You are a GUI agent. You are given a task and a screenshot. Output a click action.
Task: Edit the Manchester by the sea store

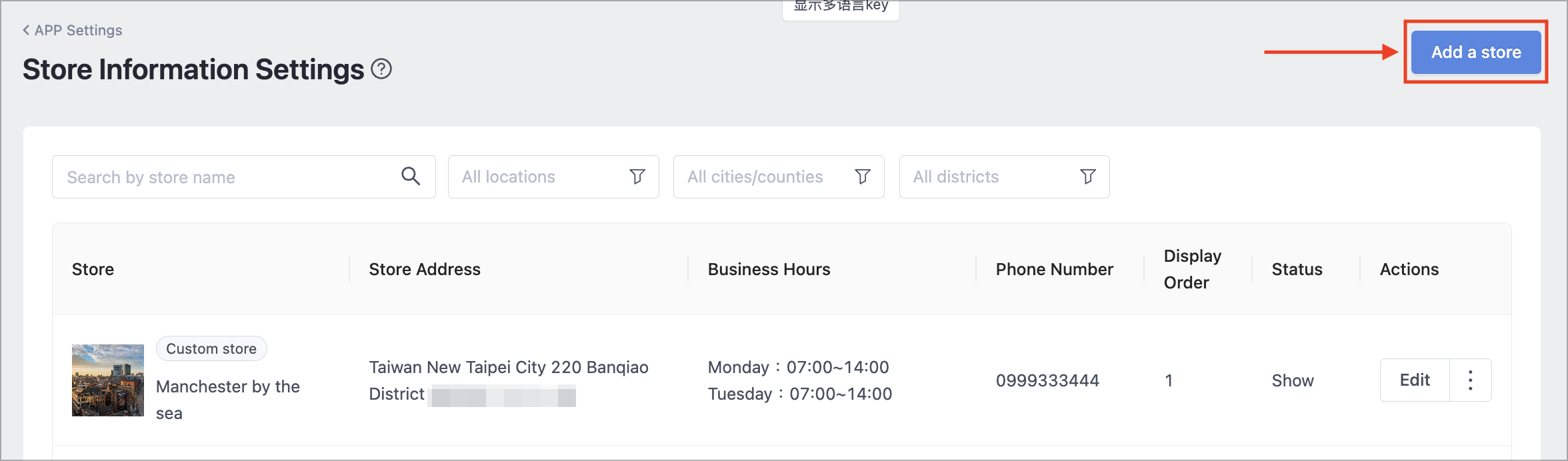[1415, 380]
